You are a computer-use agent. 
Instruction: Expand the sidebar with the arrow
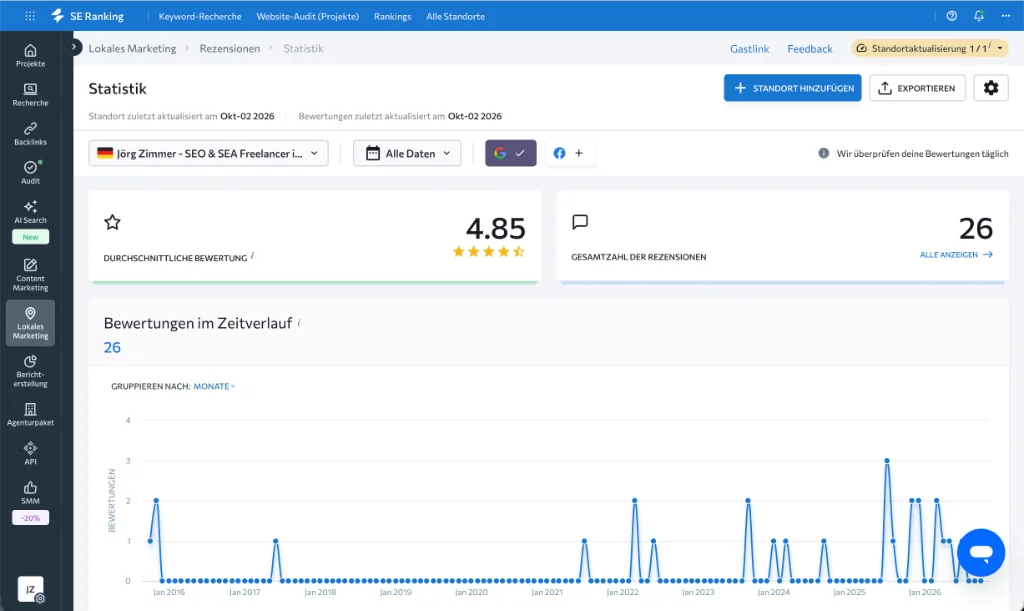74,47
